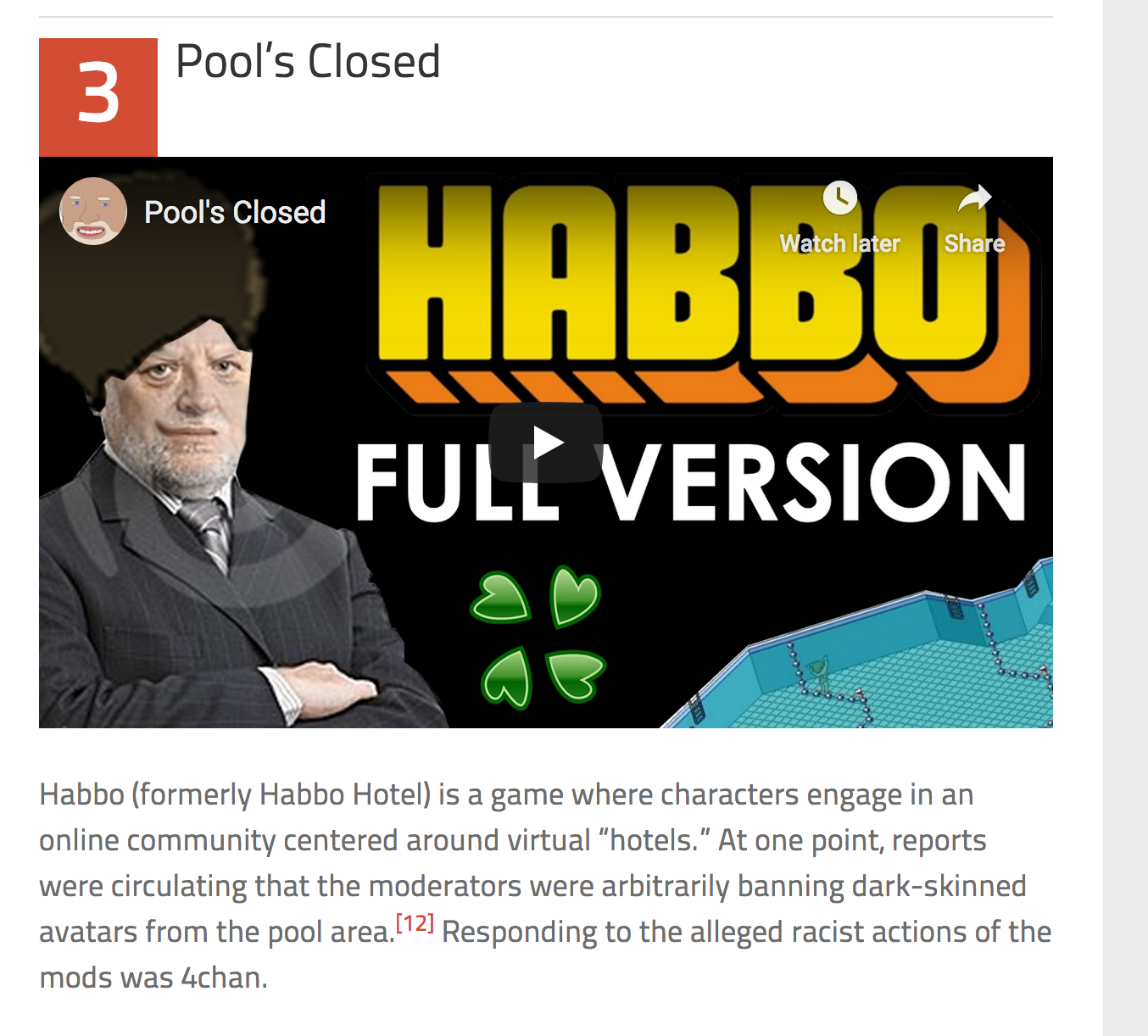Click the FULL VERSION text in video
This screenshot has width=1148, height=1036.
691,482
